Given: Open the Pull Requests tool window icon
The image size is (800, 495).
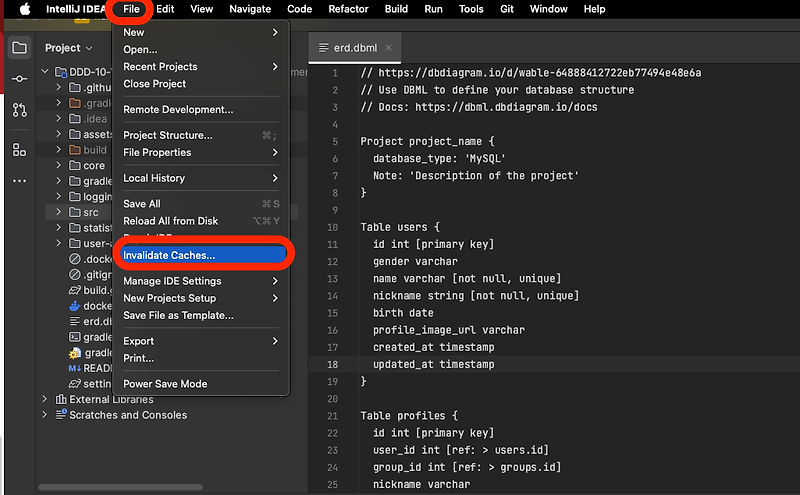Looking at the screenshot, I should tap(19, 110).
